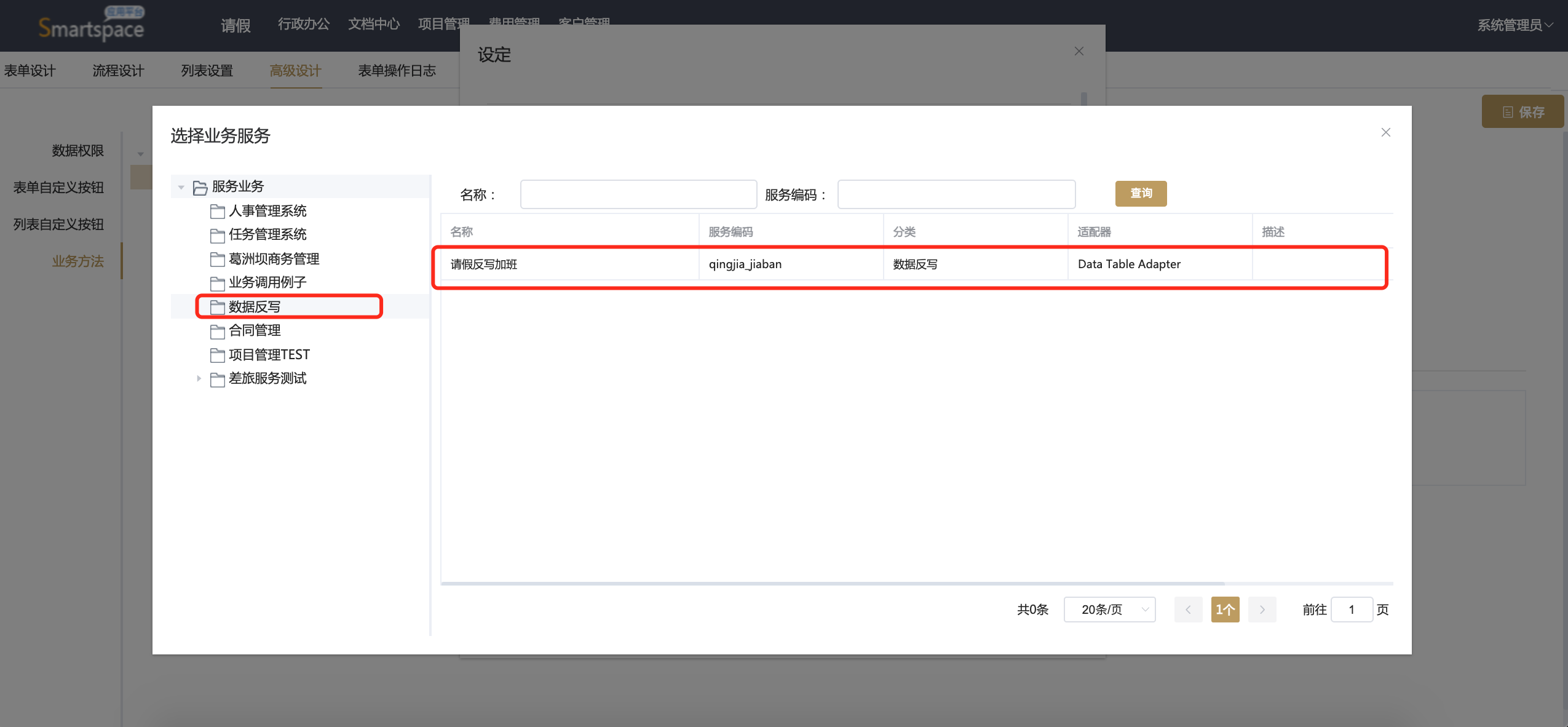Click the 人事管理系统 folder icon

coord(217,212)
